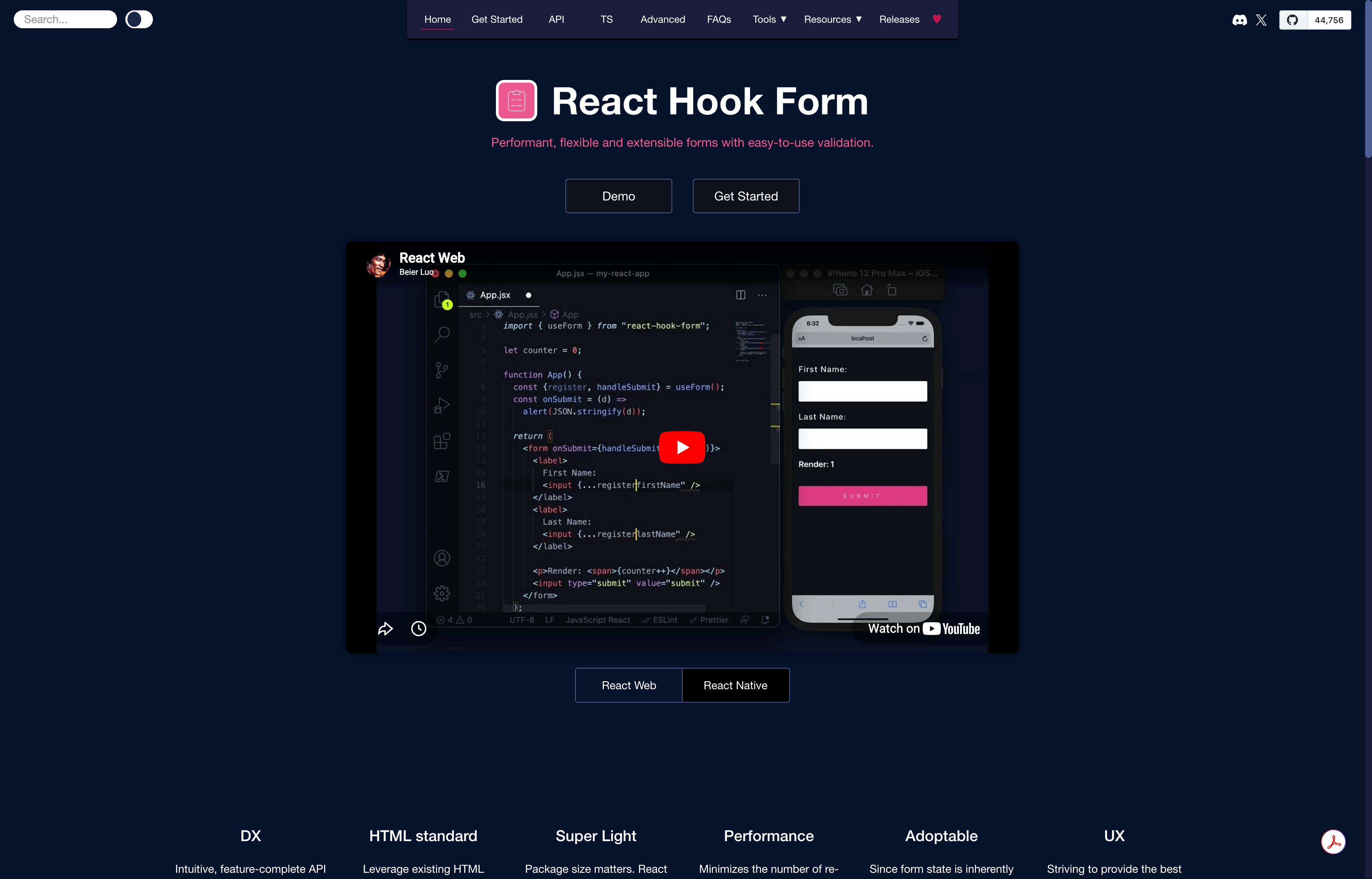Open the Releases nav item
Viewport: 1372px width, 879px height.
click(x=899, y=19)
